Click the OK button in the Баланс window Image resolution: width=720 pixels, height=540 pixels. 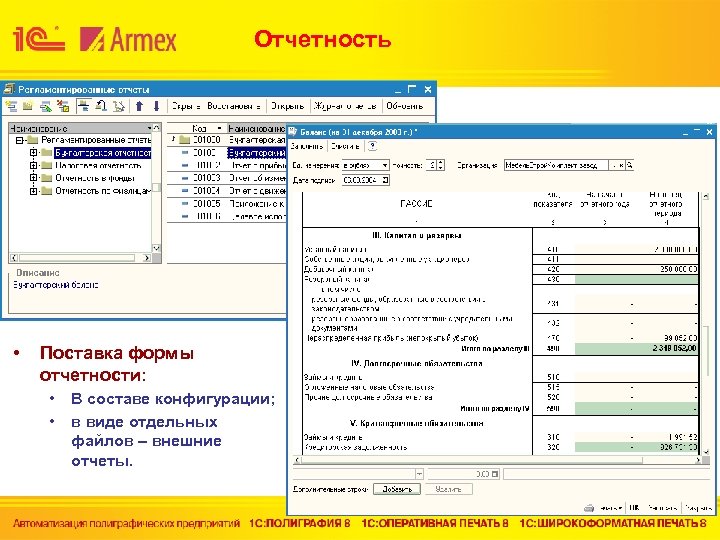point(634,508)
